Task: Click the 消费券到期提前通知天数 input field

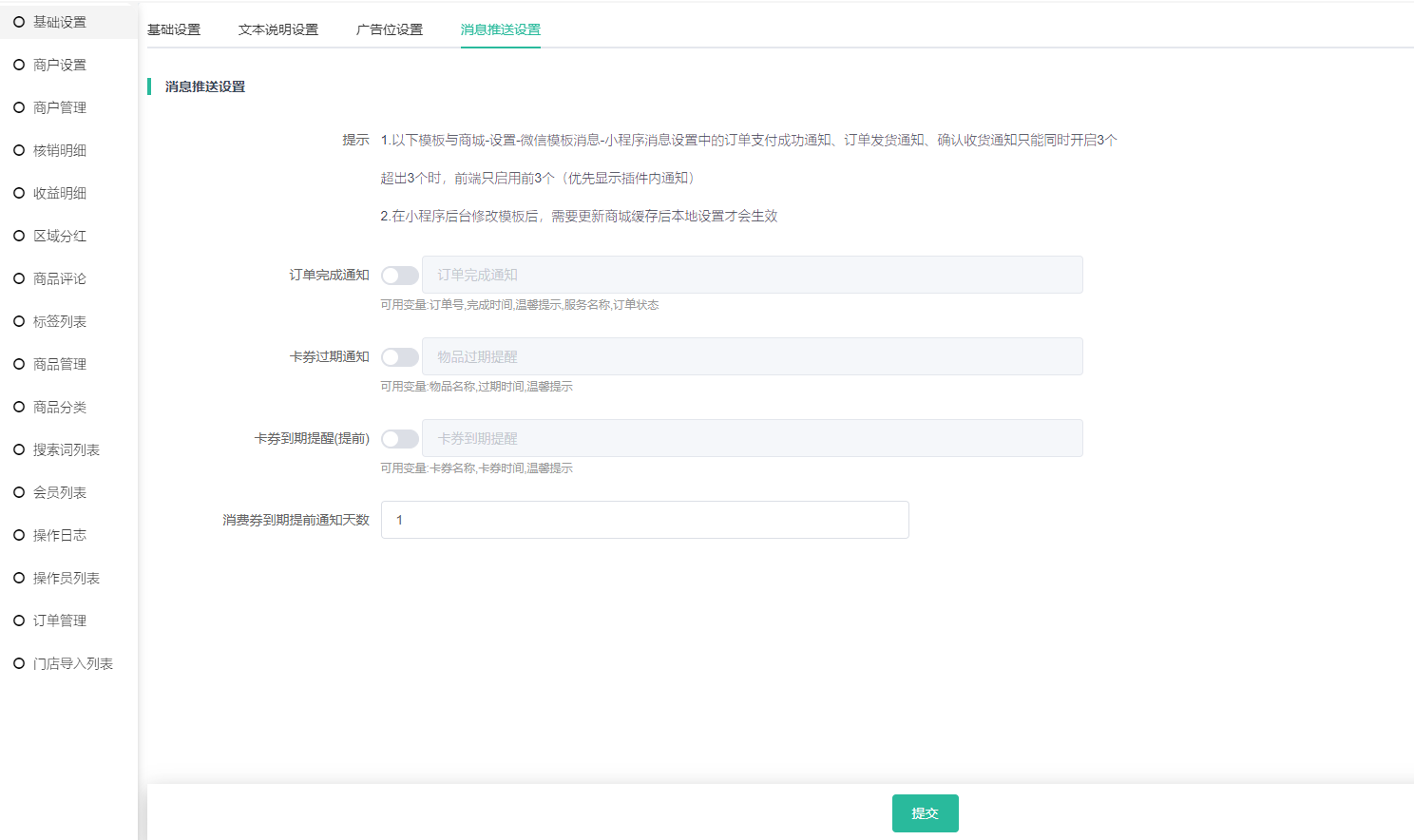Action: [644, 520]
